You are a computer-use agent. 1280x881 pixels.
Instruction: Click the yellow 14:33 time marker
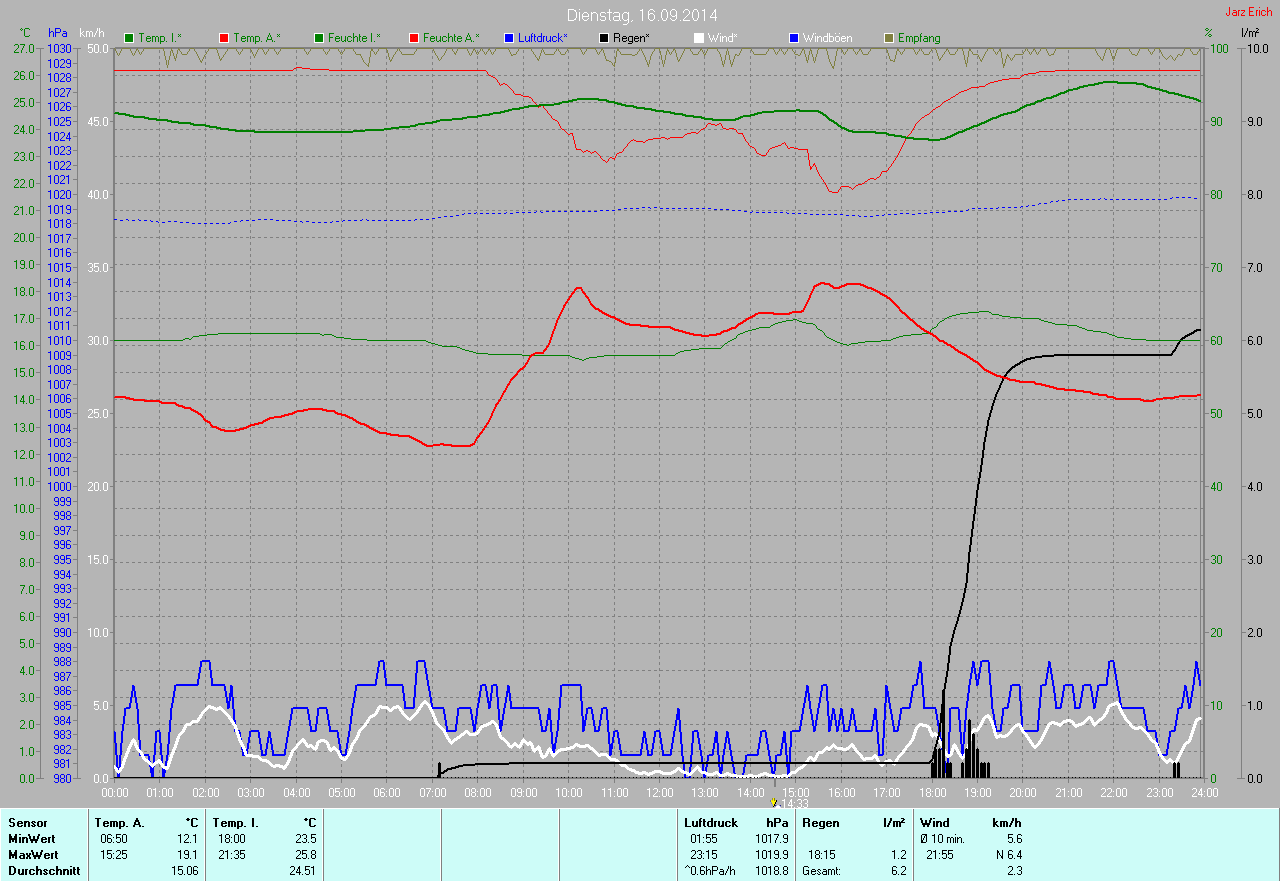pyautogui.click(x=774, y=802)
